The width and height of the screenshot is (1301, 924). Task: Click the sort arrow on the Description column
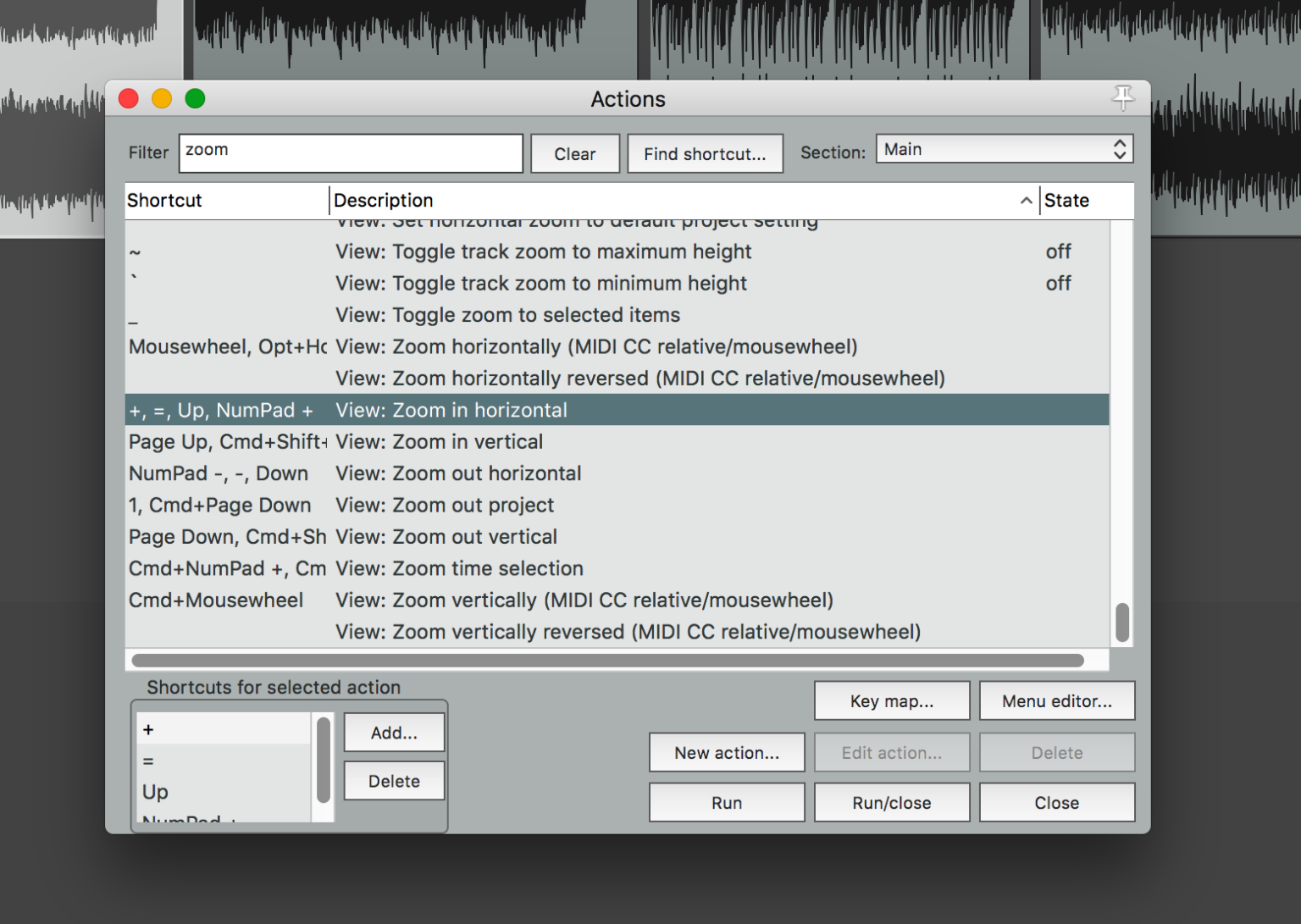pyautogui.click(x=1026, y=201)
